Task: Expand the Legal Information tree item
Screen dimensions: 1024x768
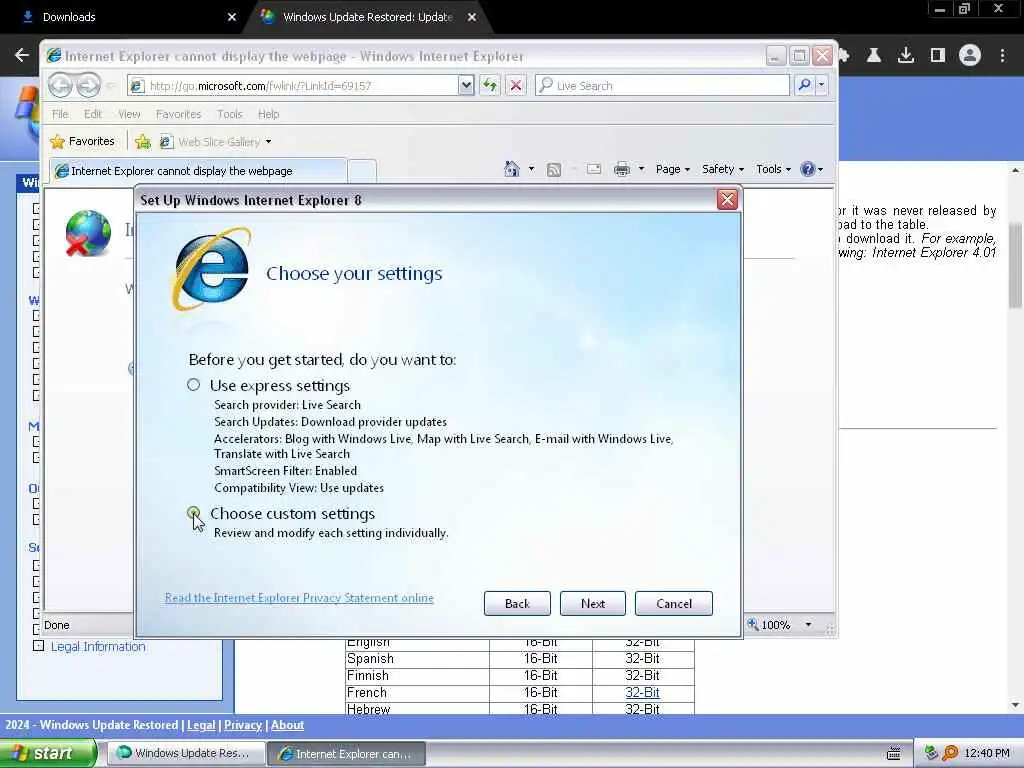Action: click(39, 646)
